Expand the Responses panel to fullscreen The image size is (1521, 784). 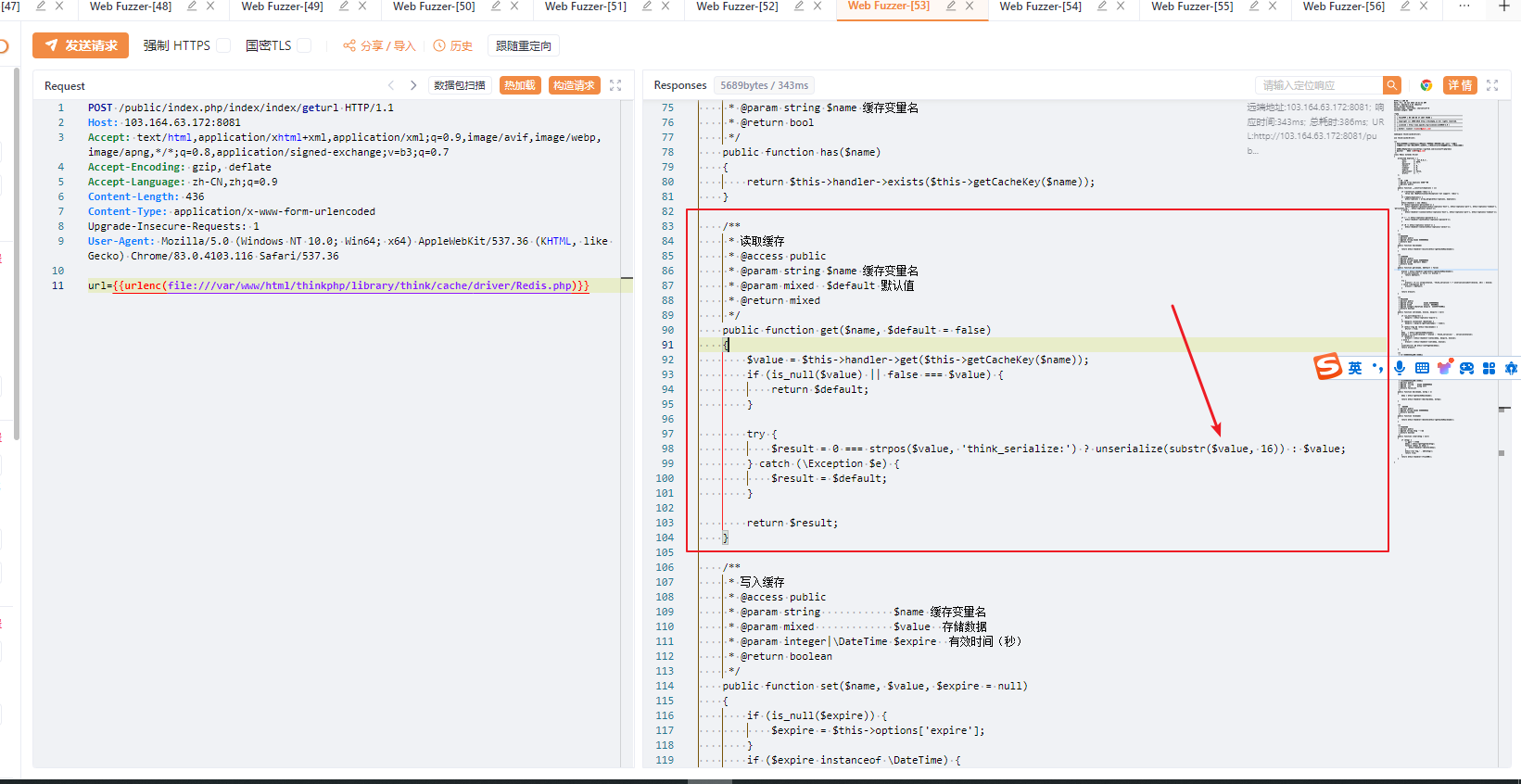tap(1492, 85)
